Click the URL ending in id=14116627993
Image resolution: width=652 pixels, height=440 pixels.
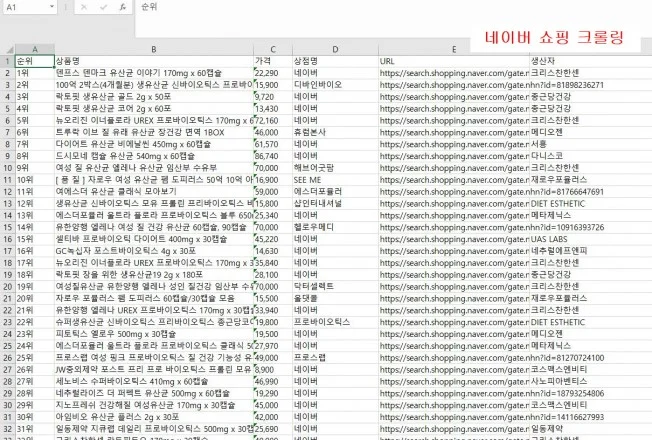coord(491,417)
